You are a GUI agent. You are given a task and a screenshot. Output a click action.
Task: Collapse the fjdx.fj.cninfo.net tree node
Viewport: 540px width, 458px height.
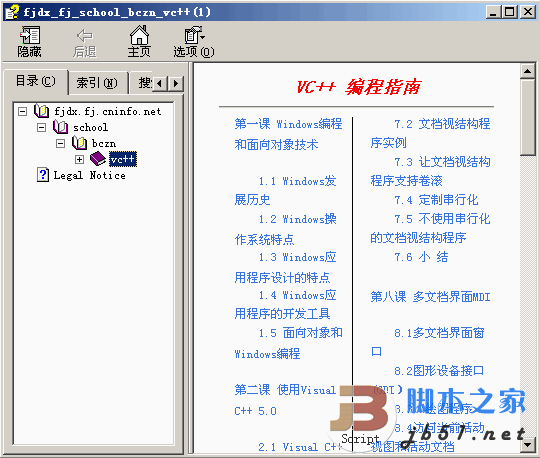coord(22,111)
